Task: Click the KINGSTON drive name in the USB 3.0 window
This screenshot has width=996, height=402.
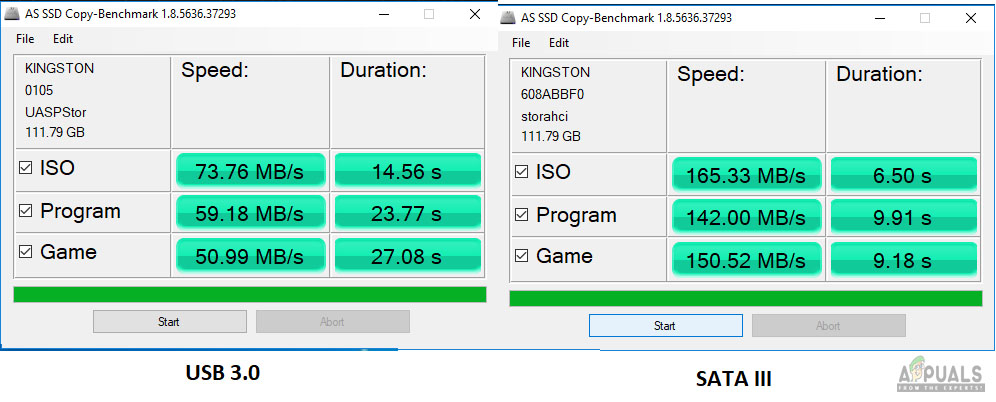Action: [60, 69]
